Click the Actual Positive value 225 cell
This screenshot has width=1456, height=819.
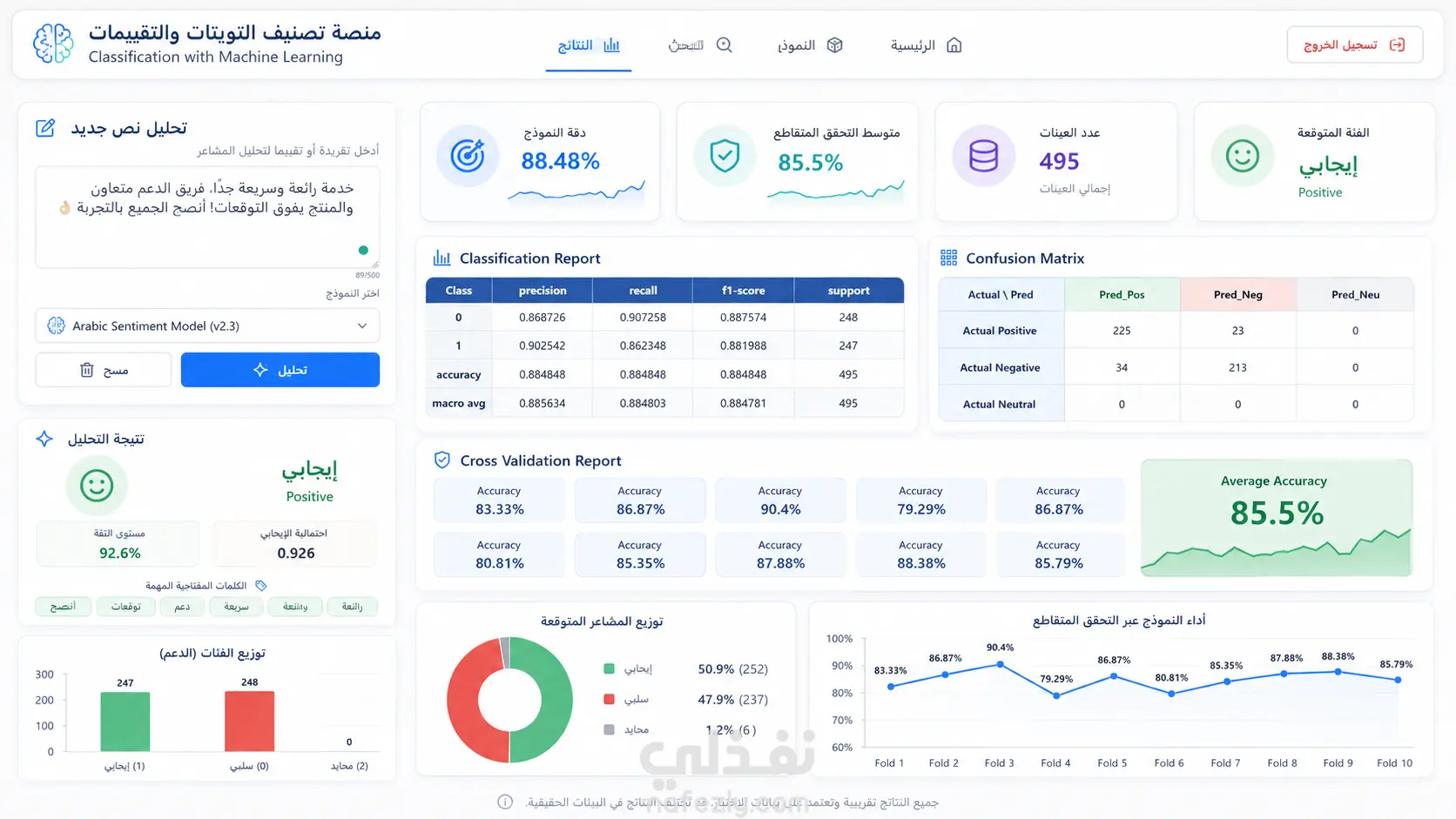pos(1122,331)
